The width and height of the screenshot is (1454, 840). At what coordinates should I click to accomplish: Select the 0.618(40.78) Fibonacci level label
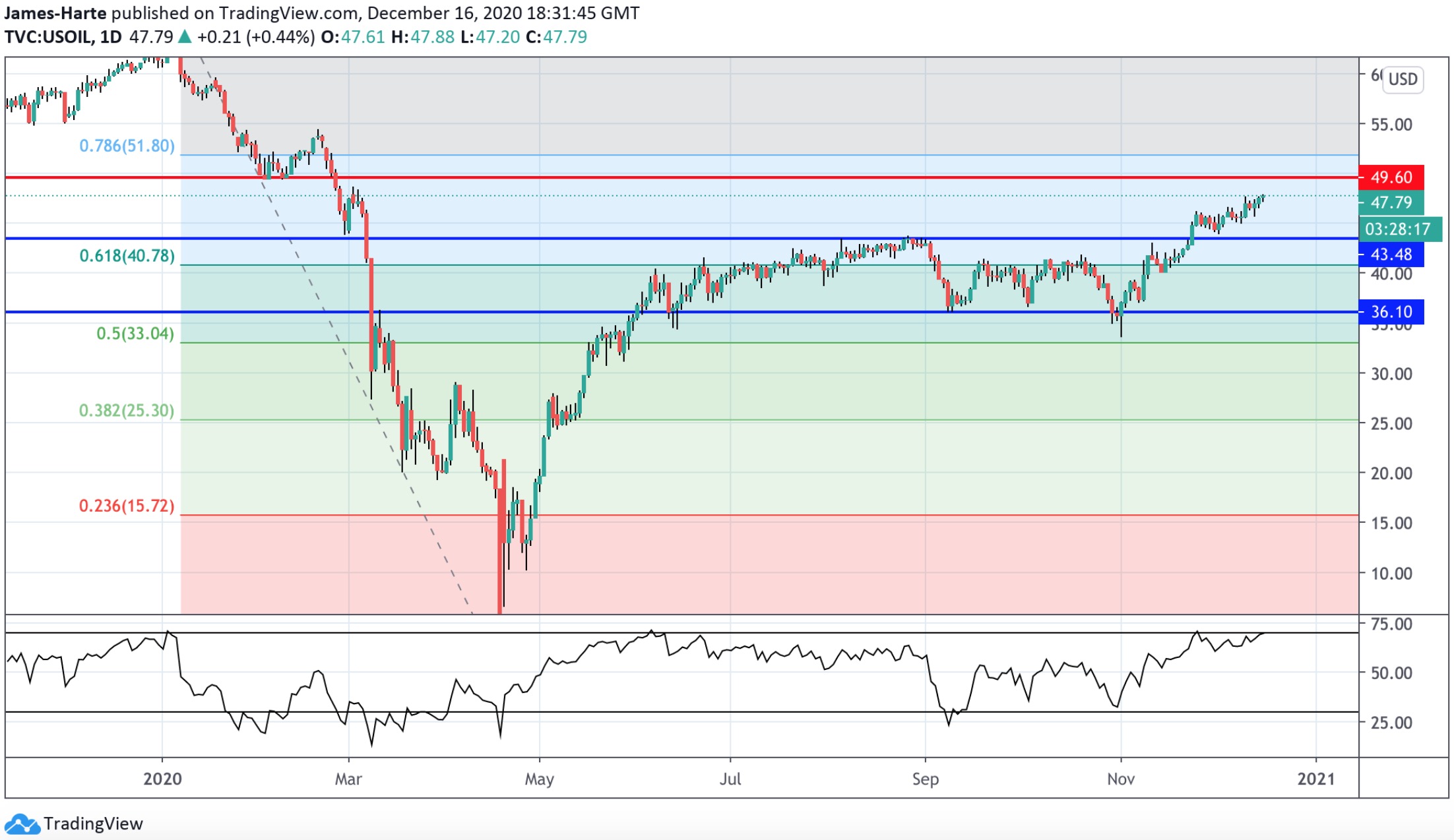click(127, 256)
